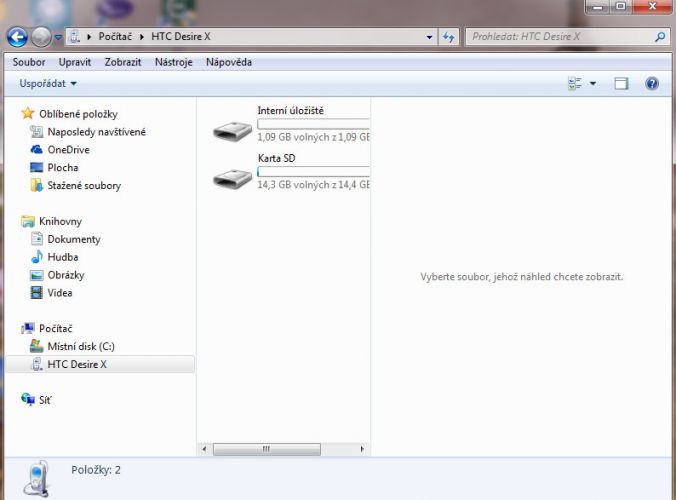Open the Soubor menu
676x500 pixels.
29,62
